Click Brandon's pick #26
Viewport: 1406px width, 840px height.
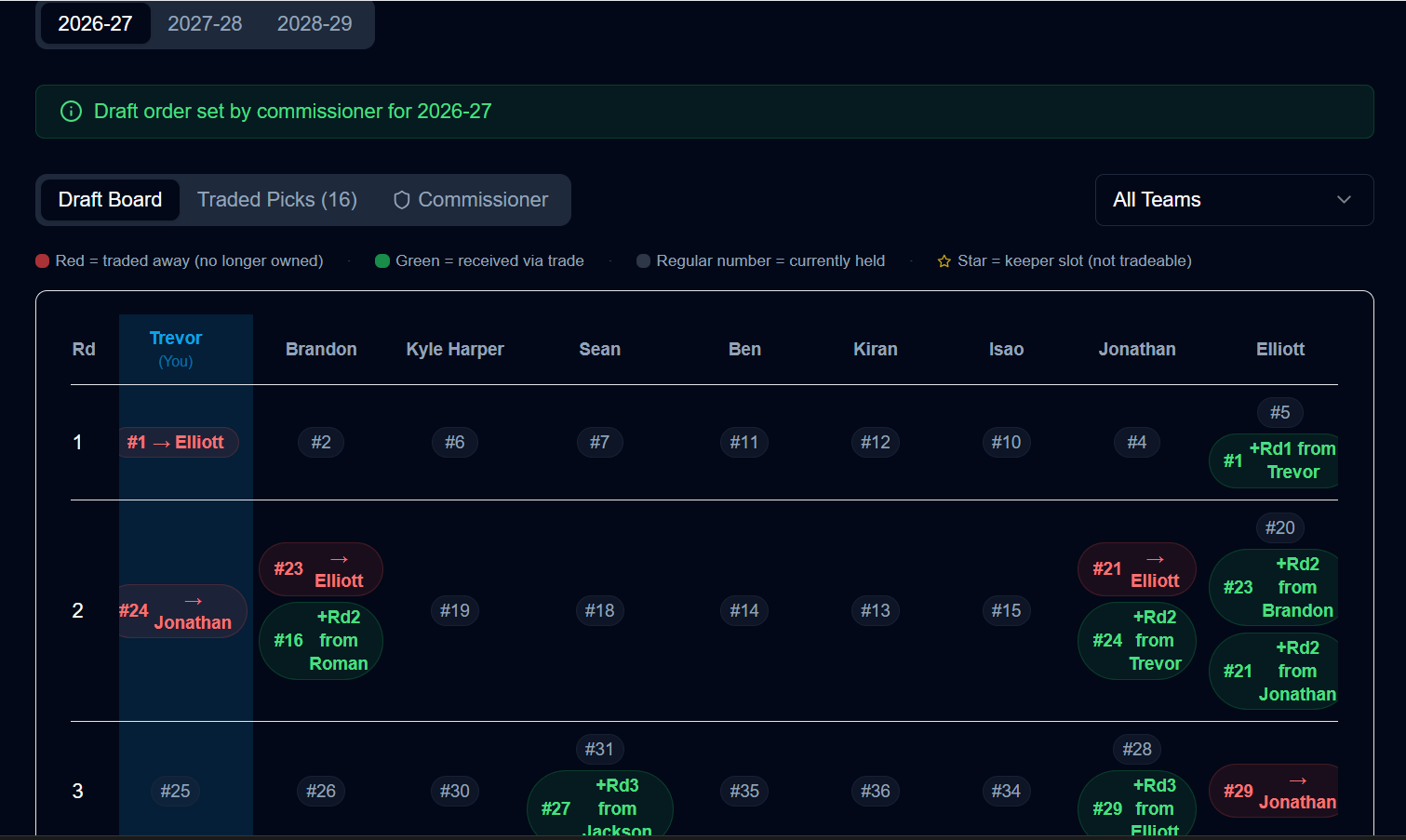pyautogui.click(x=321, y=792)
